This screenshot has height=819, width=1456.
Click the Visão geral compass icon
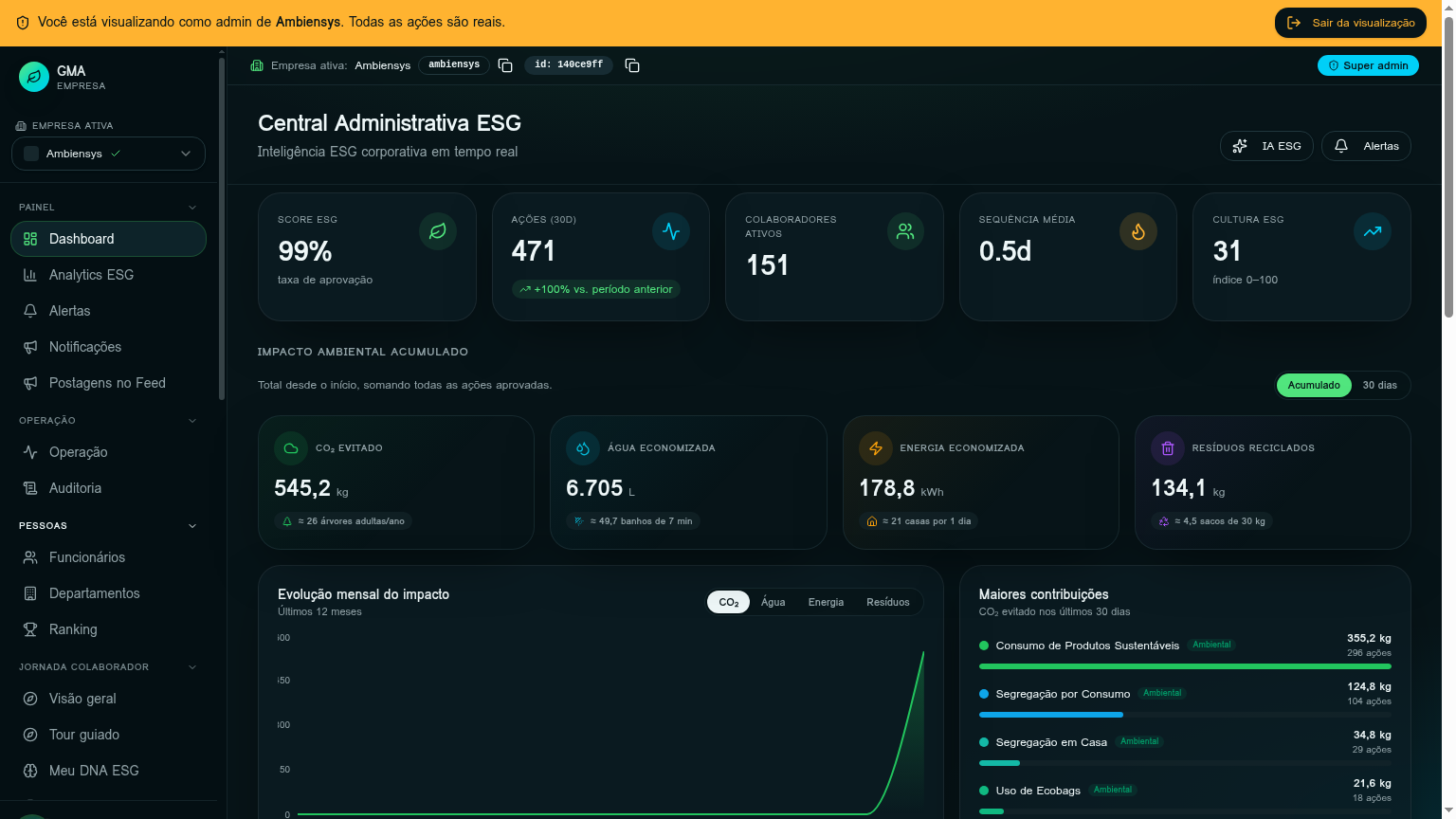click(x=30, y=699)
